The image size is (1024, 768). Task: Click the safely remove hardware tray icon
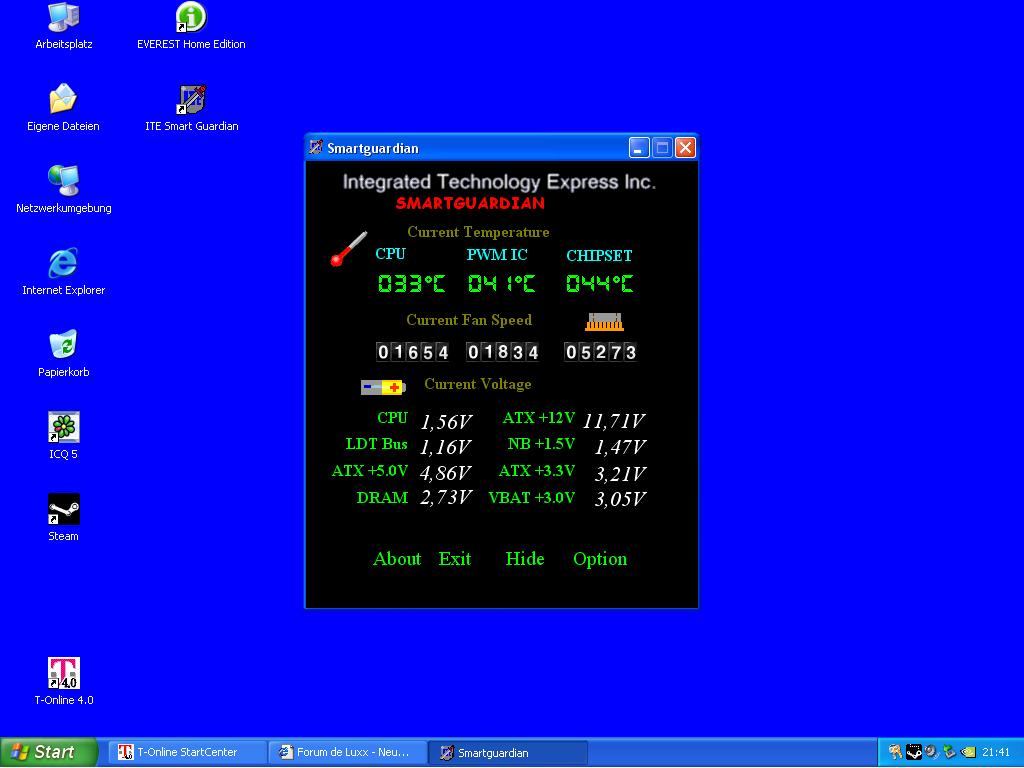coord(950,751)
